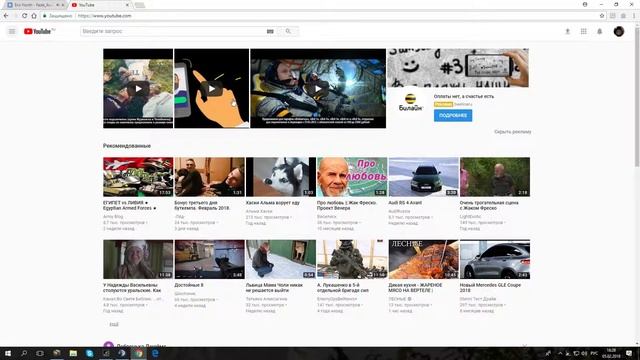Open the Action Center notification icon
Viewport: 640px width, 360px height.
point(629,353)
